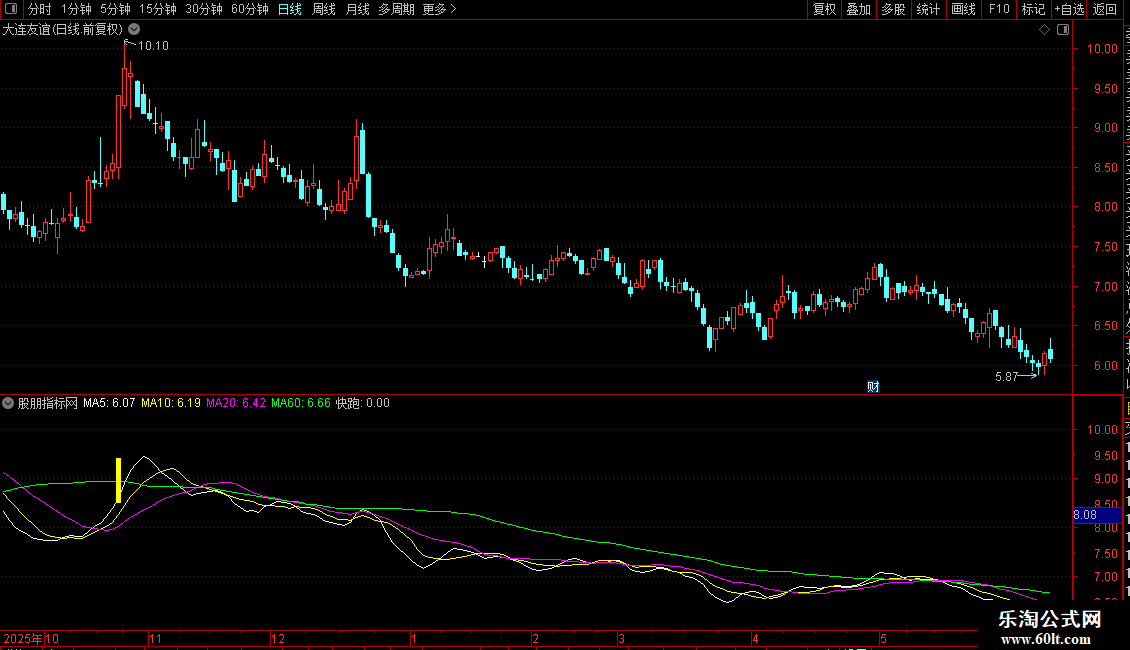Open the 多周期 multi-period view
This screenshot has height=650, width=1130.
point(396,9)
